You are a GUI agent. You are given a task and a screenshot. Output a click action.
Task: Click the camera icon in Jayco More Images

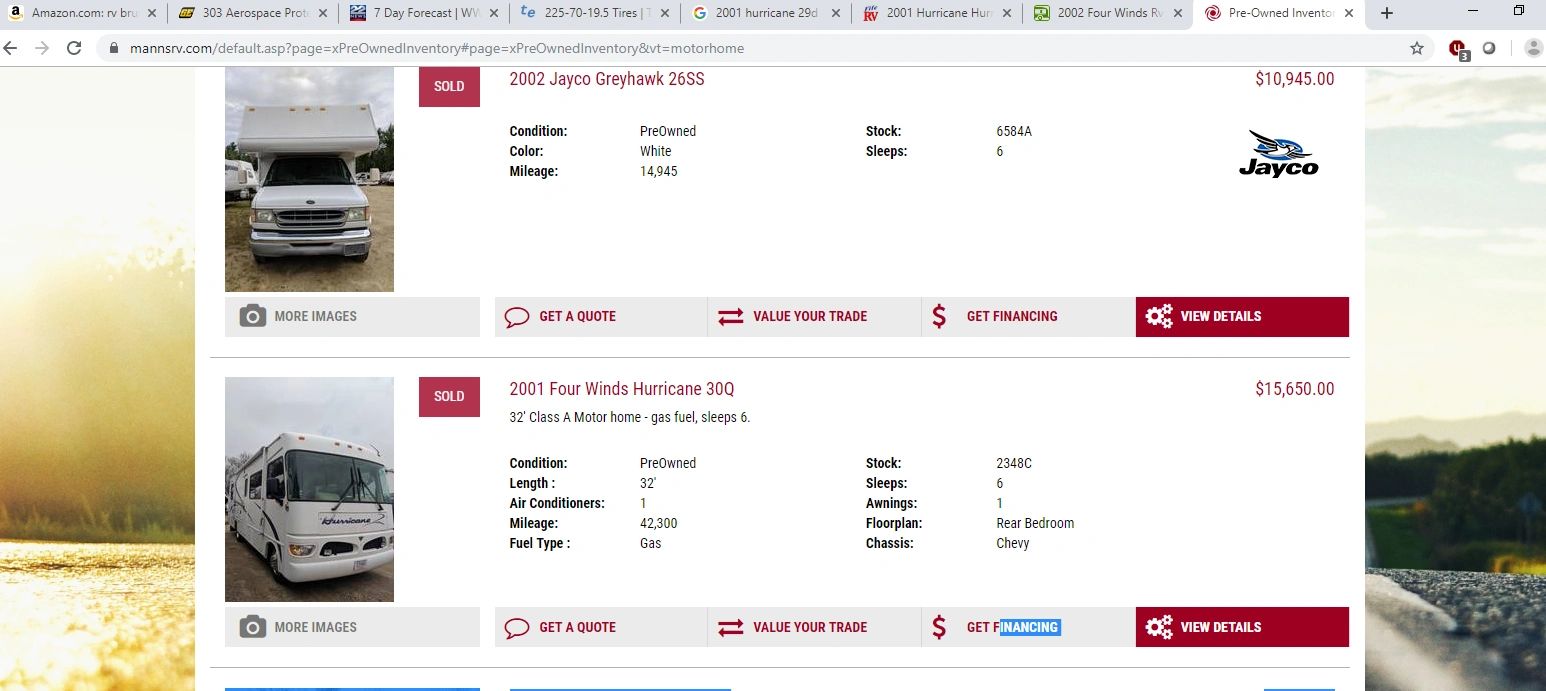[x=253, y=316]
